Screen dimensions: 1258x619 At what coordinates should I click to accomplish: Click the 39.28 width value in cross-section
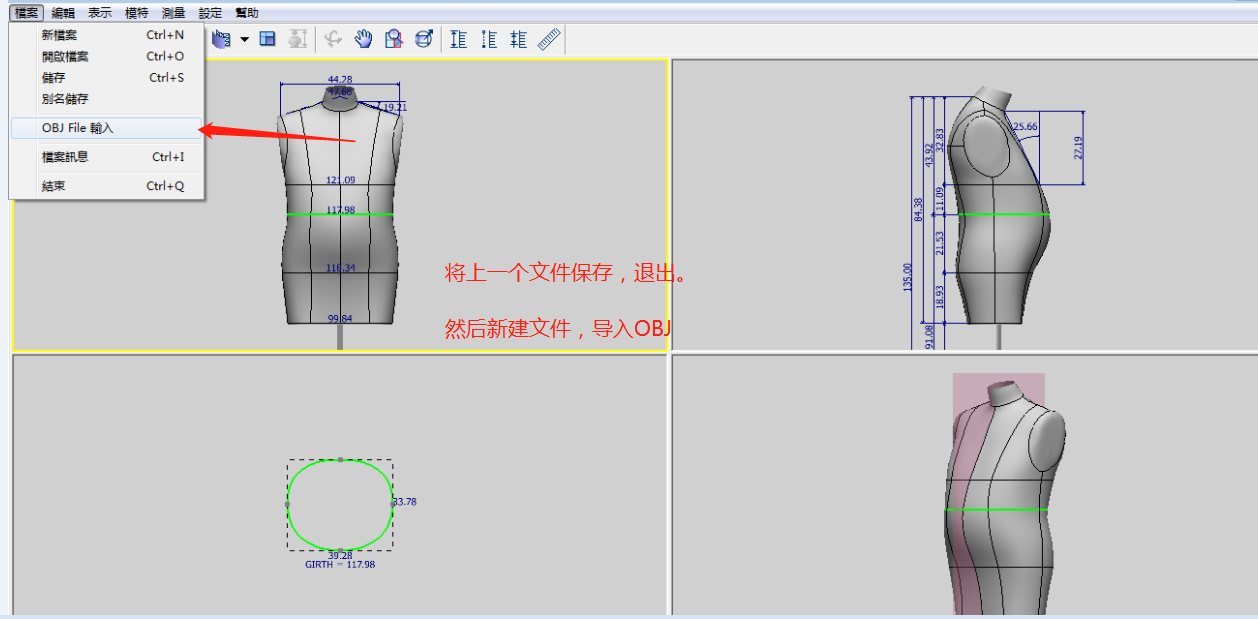point(340,554)
